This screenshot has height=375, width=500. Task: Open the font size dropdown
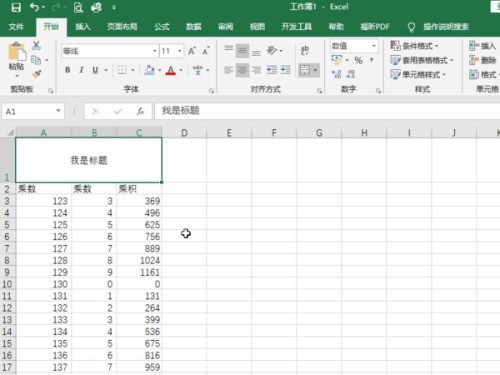coord(180,51)
